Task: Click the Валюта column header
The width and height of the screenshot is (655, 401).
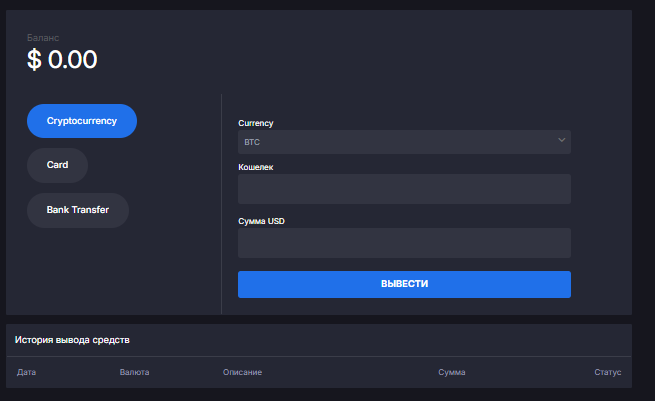Action: pyautogui.click(x=134, y=372)
